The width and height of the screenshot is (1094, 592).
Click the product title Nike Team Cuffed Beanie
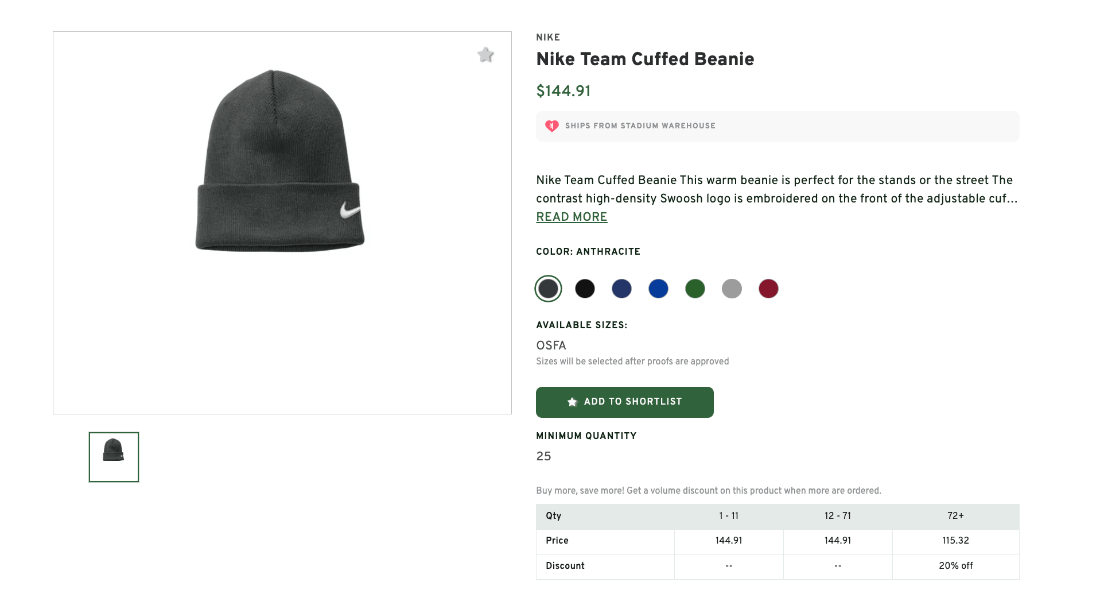tap(644, 59)
